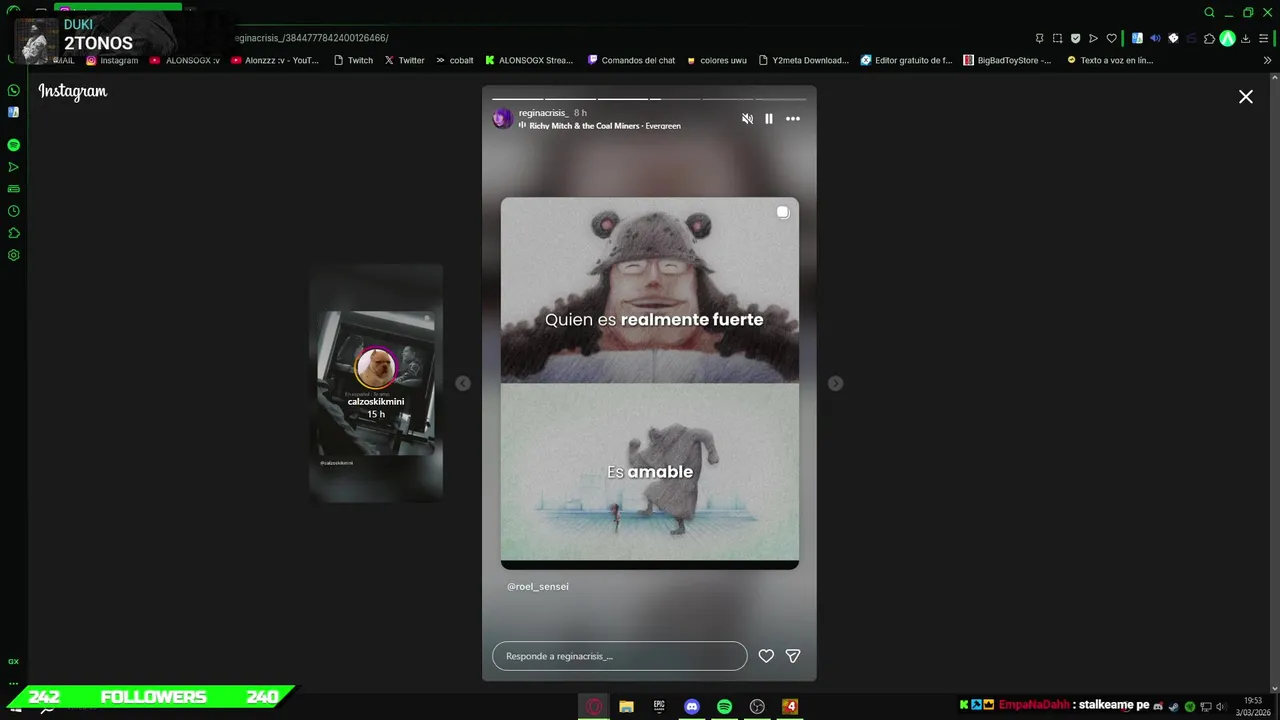Open the Texto a voz en lín... bookmark

click(1110, 60)
